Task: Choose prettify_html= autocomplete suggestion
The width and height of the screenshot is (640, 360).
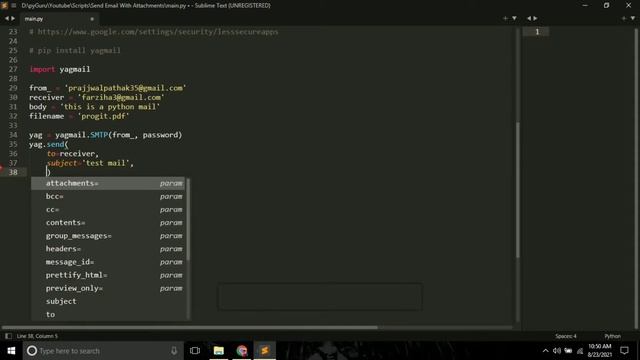Action: point(108,275)
